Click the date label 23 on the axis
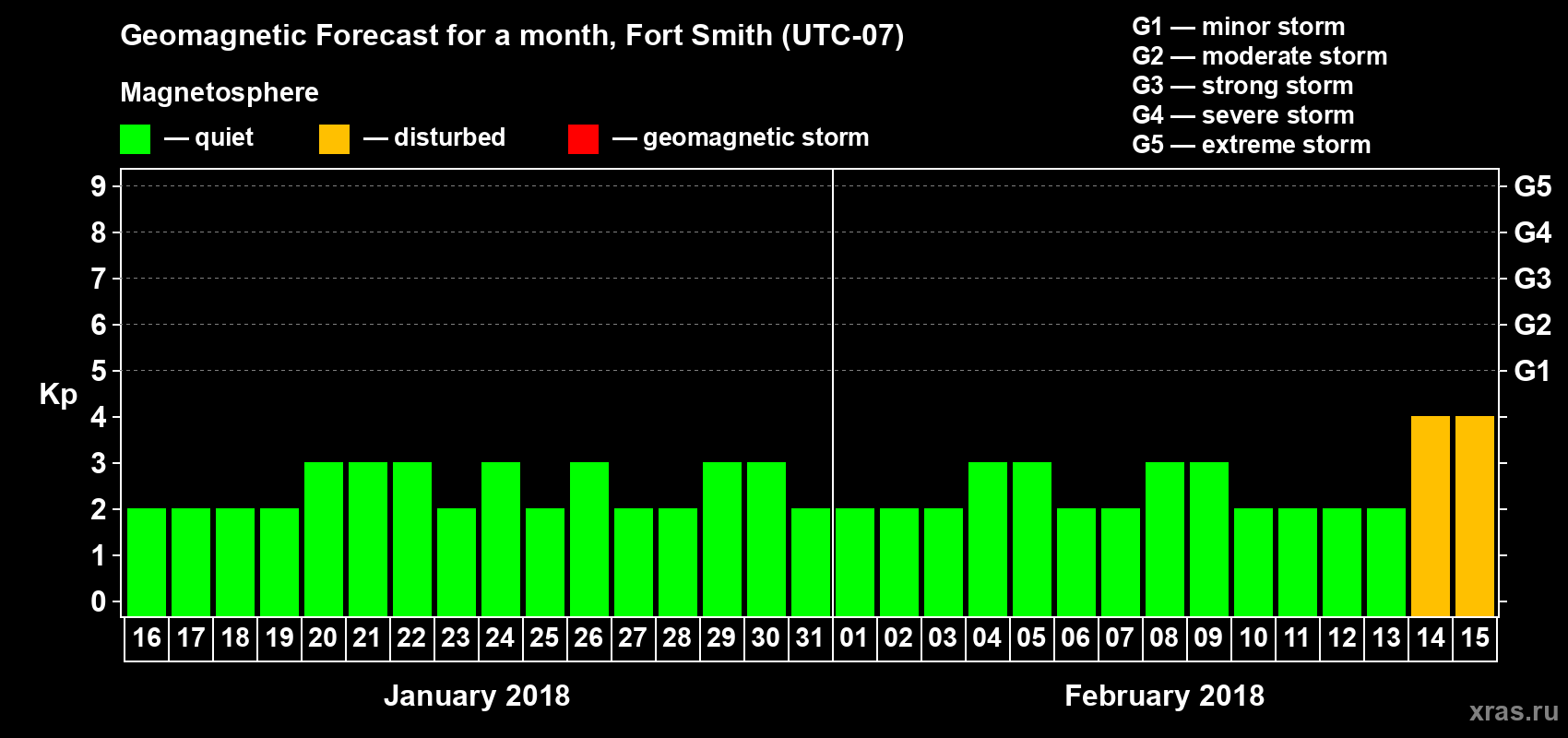This screenshot has height=738, width=1568. pos(457,638)
